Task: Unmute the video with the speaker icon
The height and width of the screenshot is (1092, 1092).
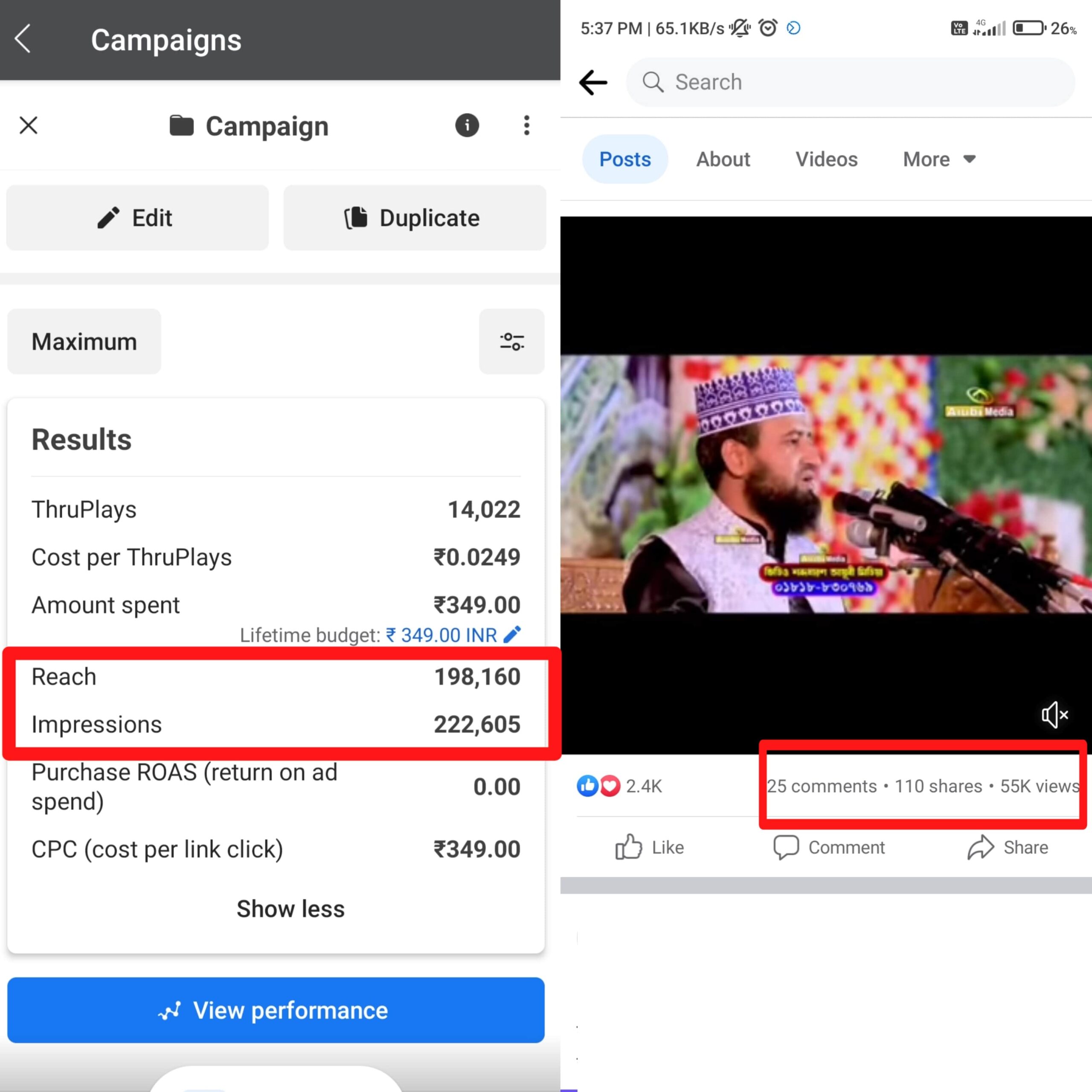Action: coord(1054,715)
